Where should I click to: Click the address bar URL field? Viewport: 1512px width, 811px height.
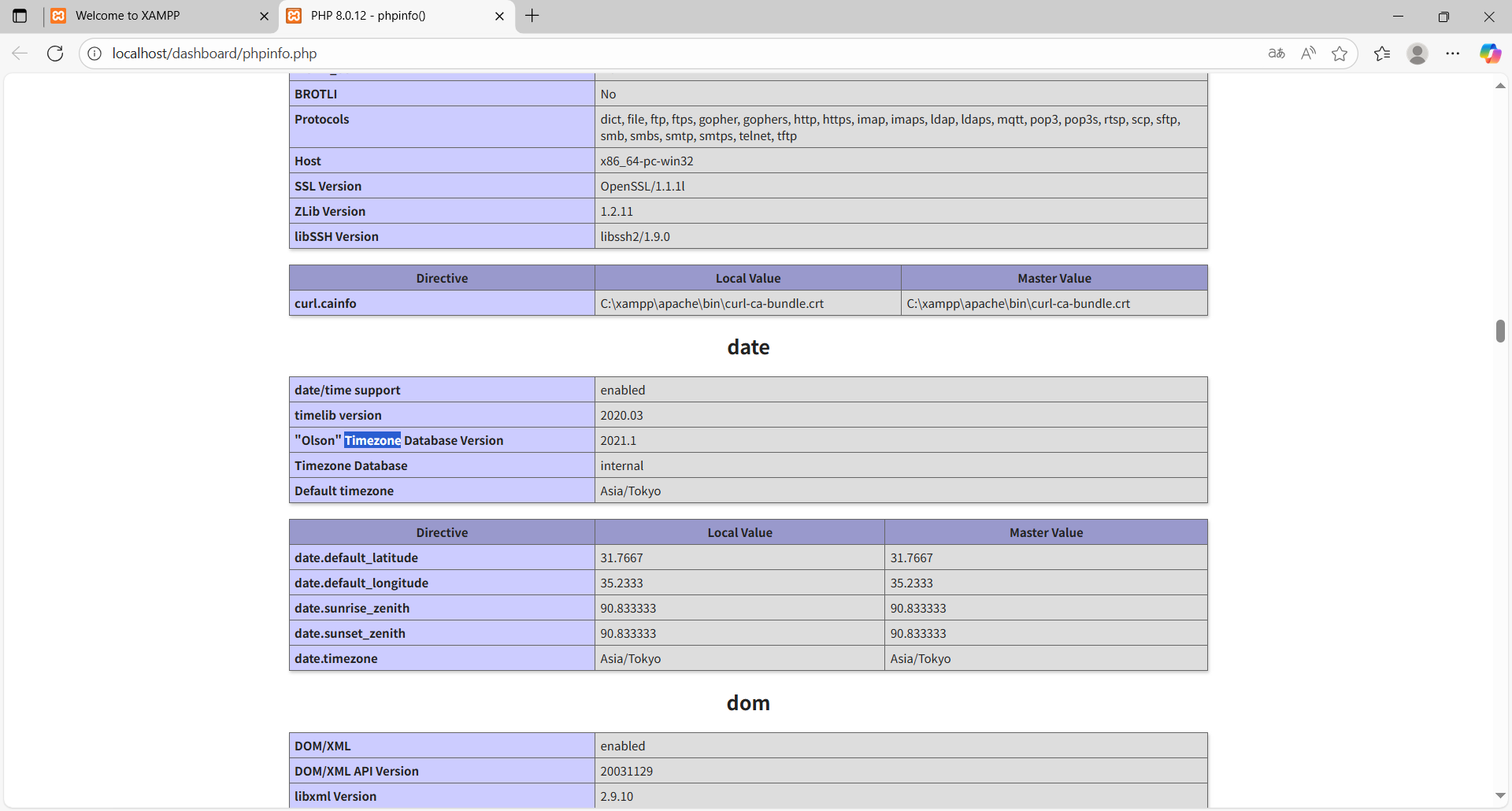(630, 54)
